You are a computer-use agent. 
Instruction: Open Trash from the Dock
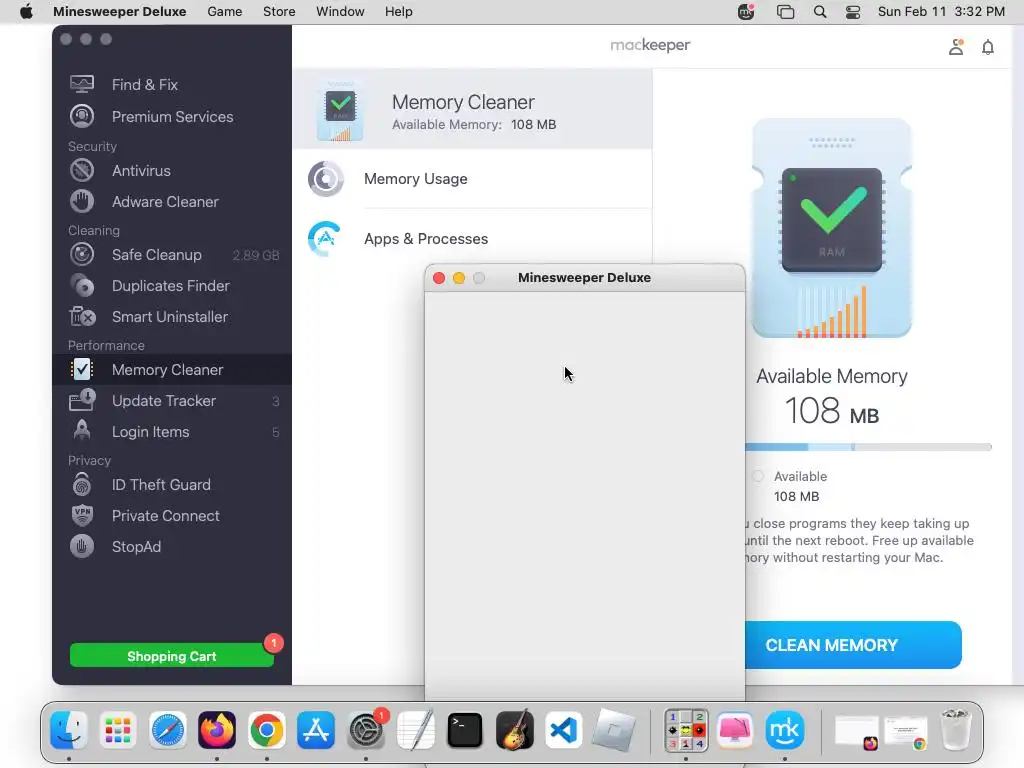coord(956,730)
